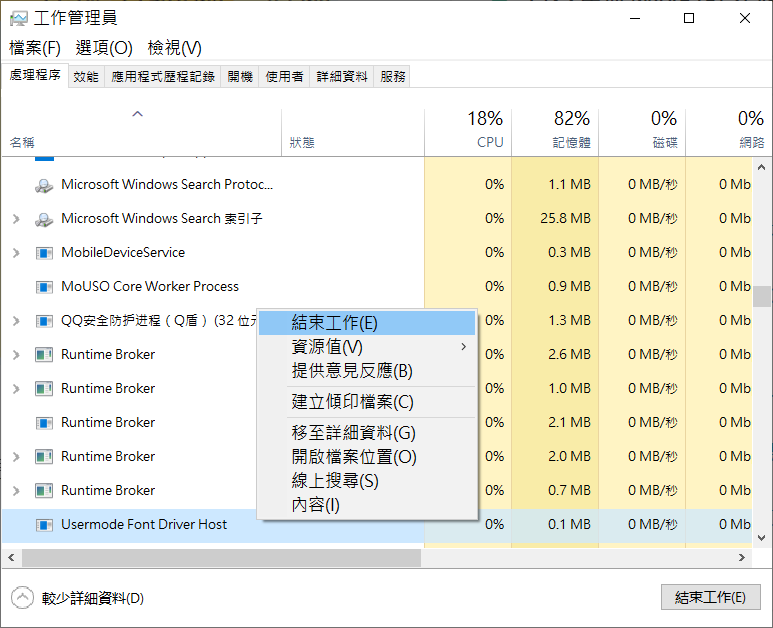The image size is (773, 628).
Task: Expand Microsoft Windows Search 索引子 process group
Action: click(x=16, y=219)
